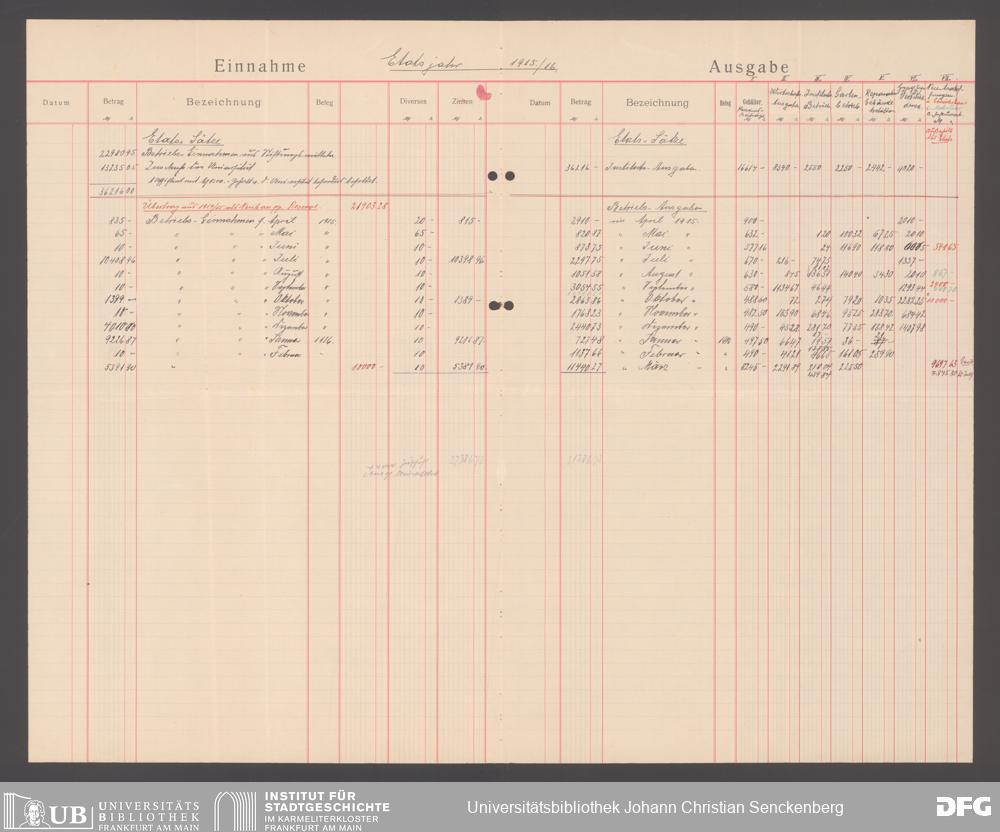Viewport: 1000px width, 832px height.
Task: Click the Diverses column header
Action: pyautogui.click(x=414, y=102)
